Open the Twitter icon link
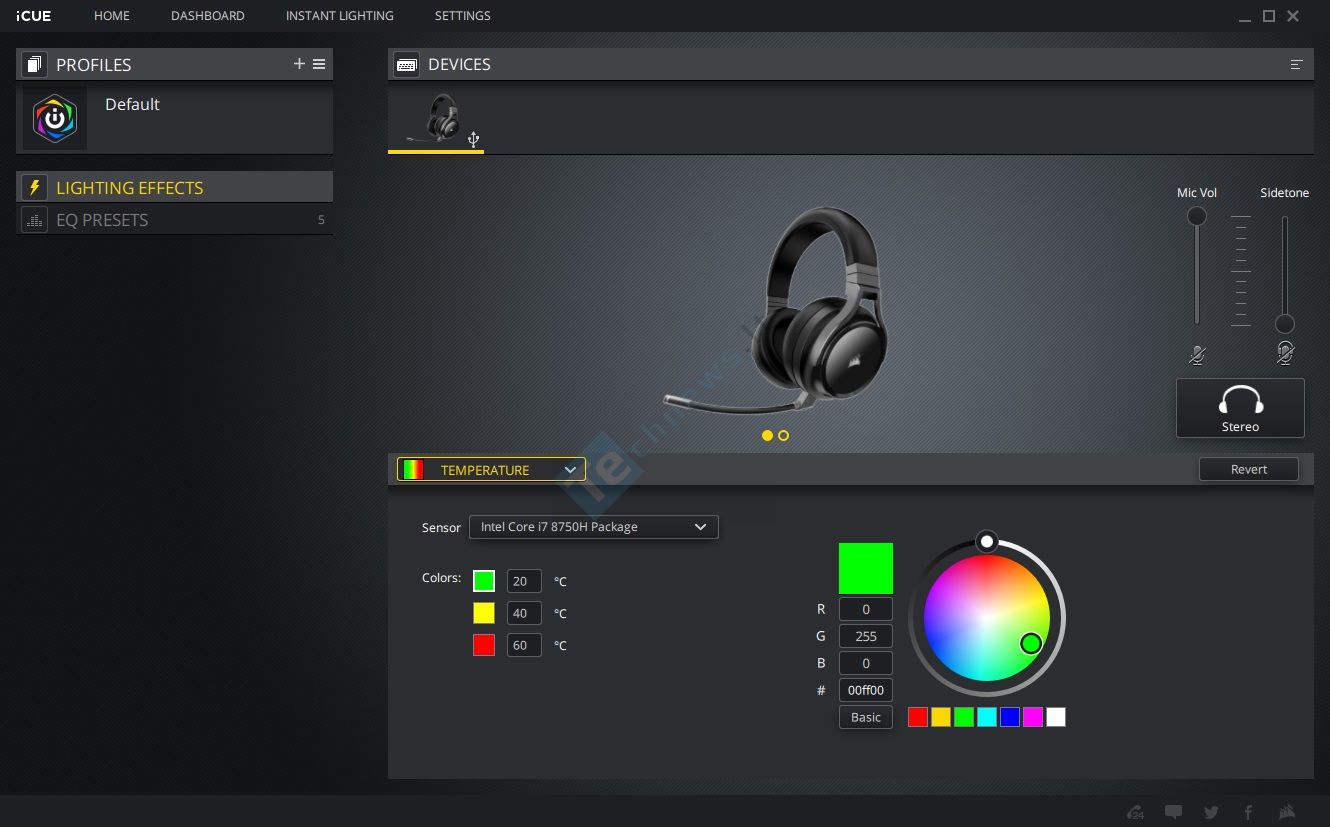This screenshot has height=827, width=1330. (x=1211, y=812)
